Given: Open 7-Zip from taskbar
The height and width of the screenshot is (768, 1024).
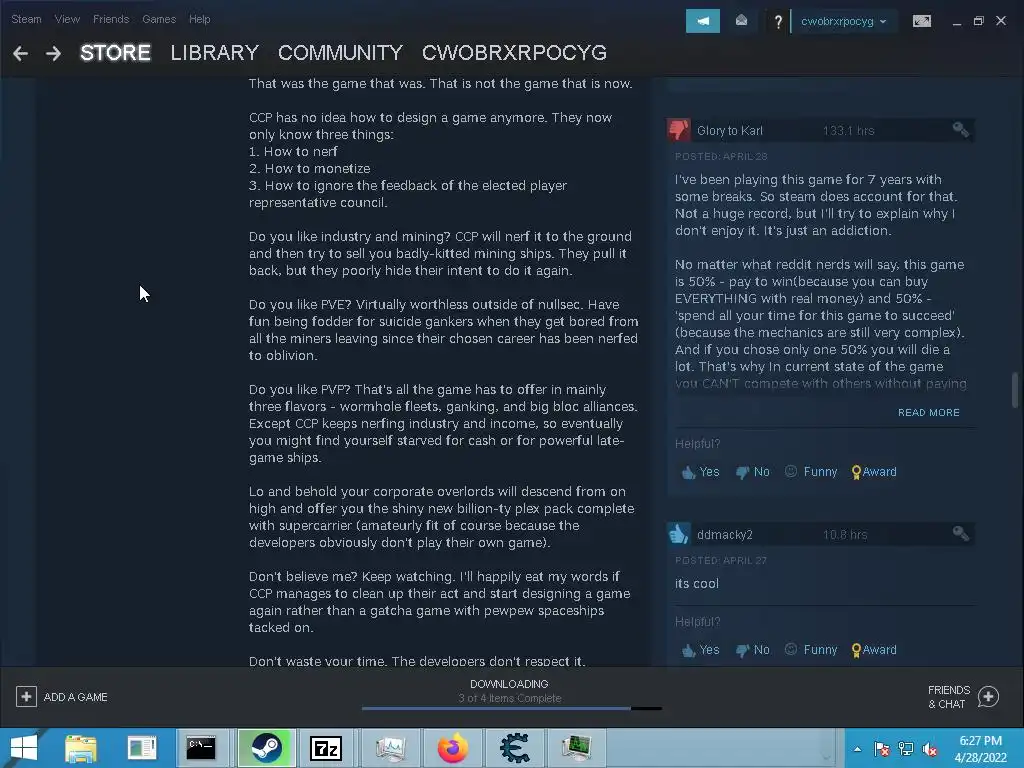Looking at the screenshot, I should (325, 748).
